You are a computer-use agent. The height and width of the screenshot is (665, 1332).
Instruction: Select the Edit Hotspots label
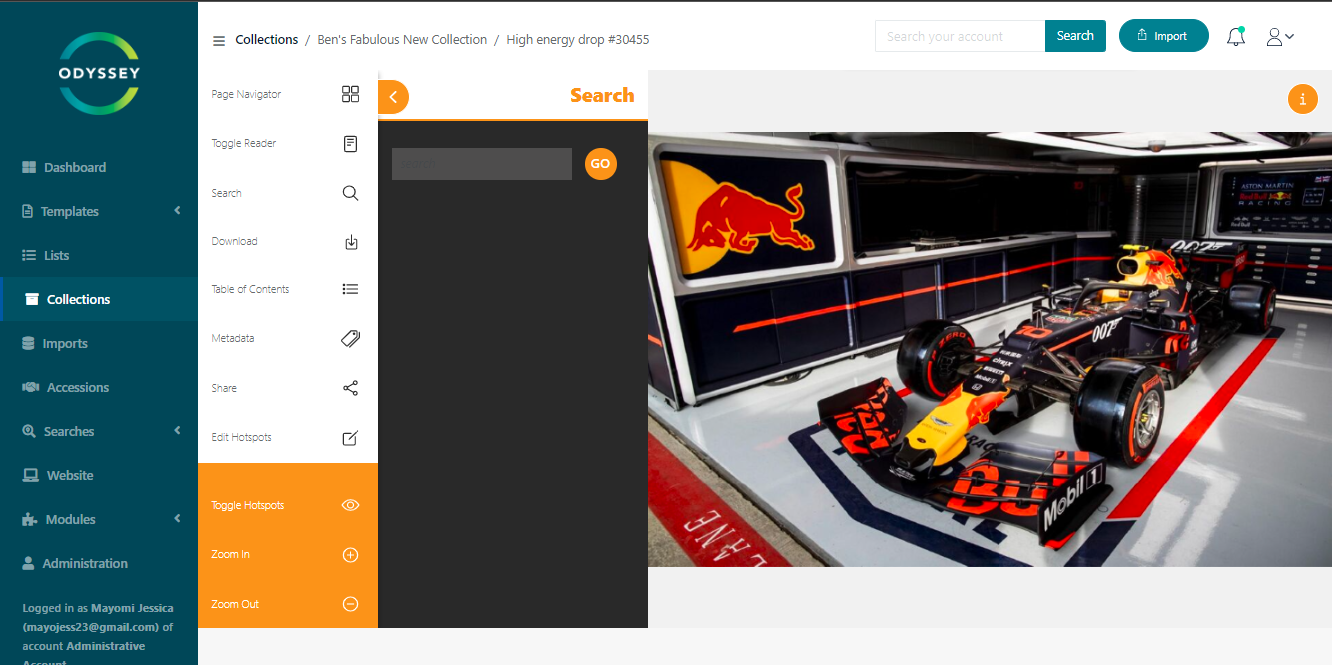click(241, 437)
